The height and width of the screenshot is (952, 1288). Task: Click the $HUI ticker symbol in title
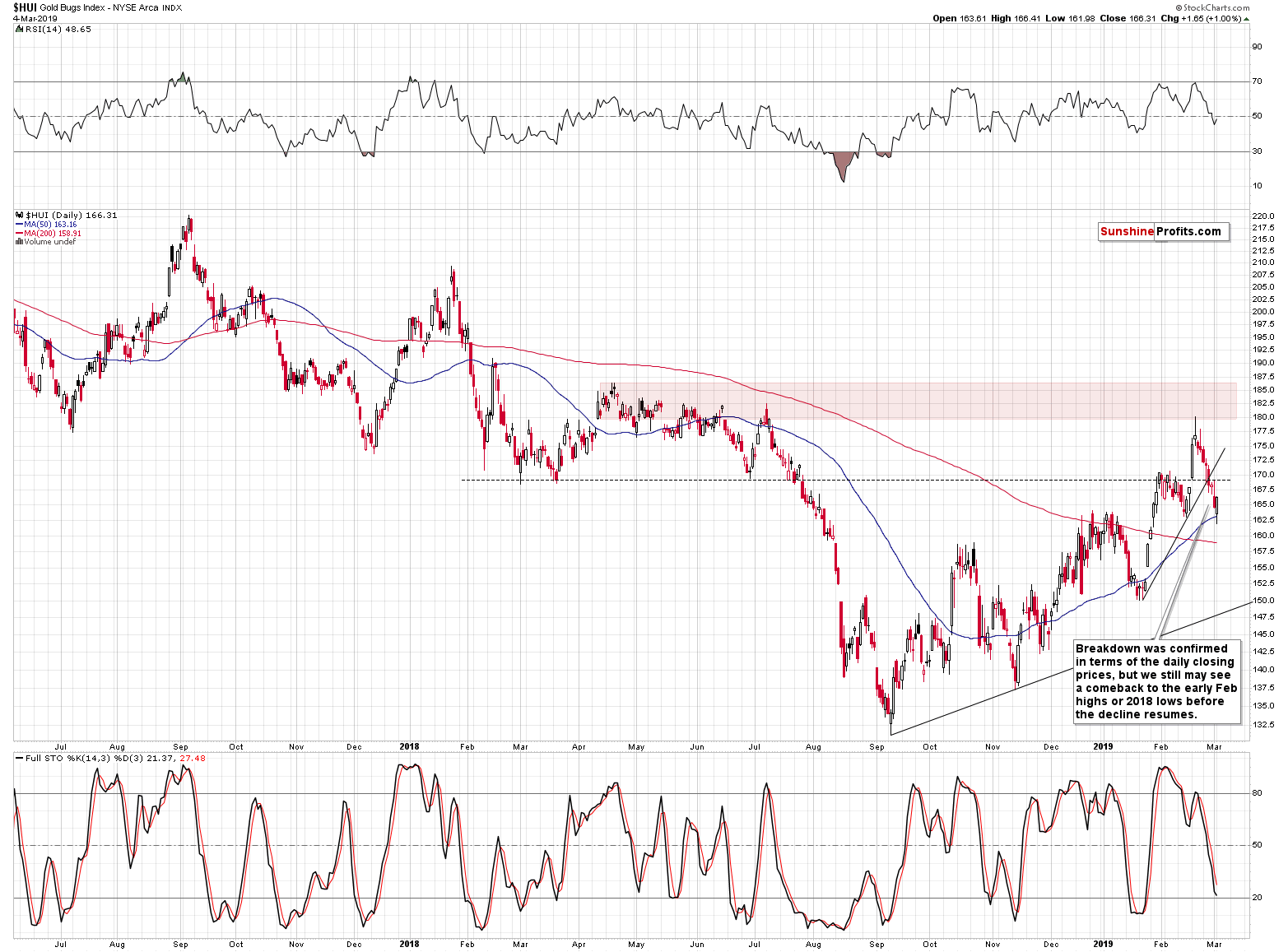click(24, 7)
